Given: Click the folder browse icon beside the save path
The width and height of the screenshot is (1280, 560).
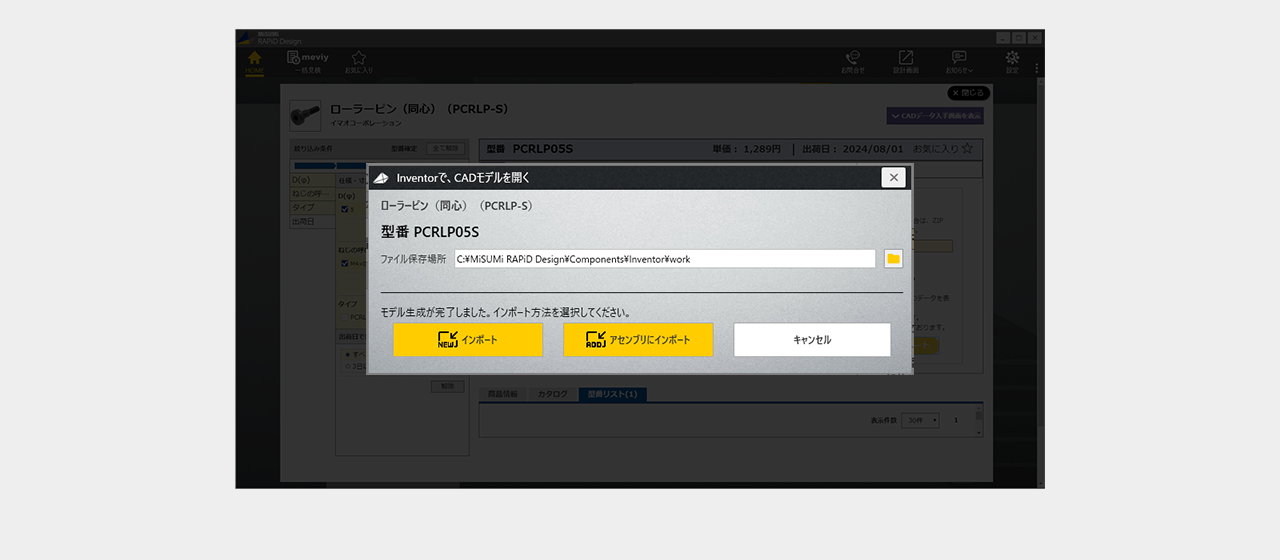Looking at the screenshot, I should pos(893,259).
